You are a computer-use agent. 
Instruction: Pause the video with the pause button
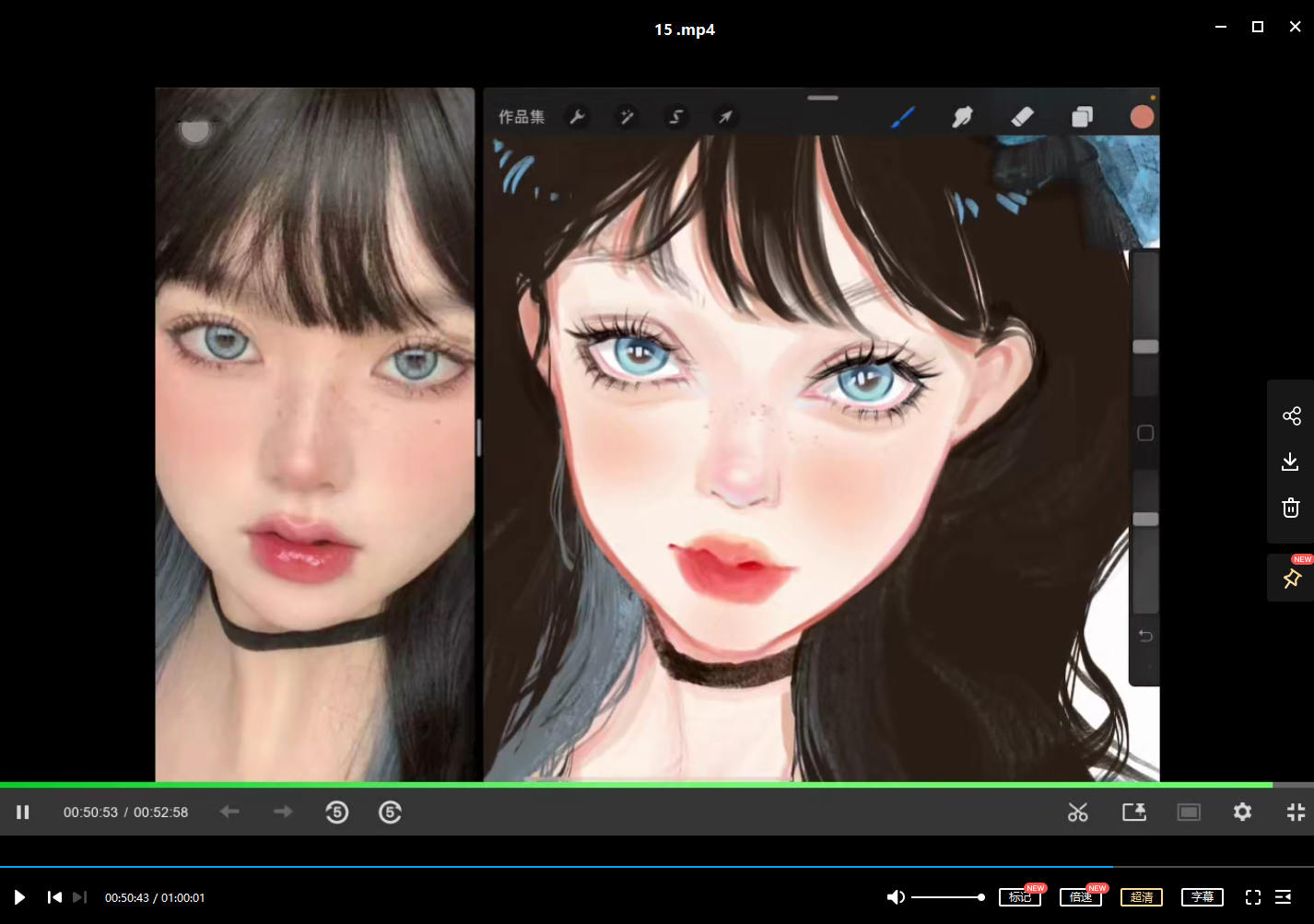(x=23, y=812)
